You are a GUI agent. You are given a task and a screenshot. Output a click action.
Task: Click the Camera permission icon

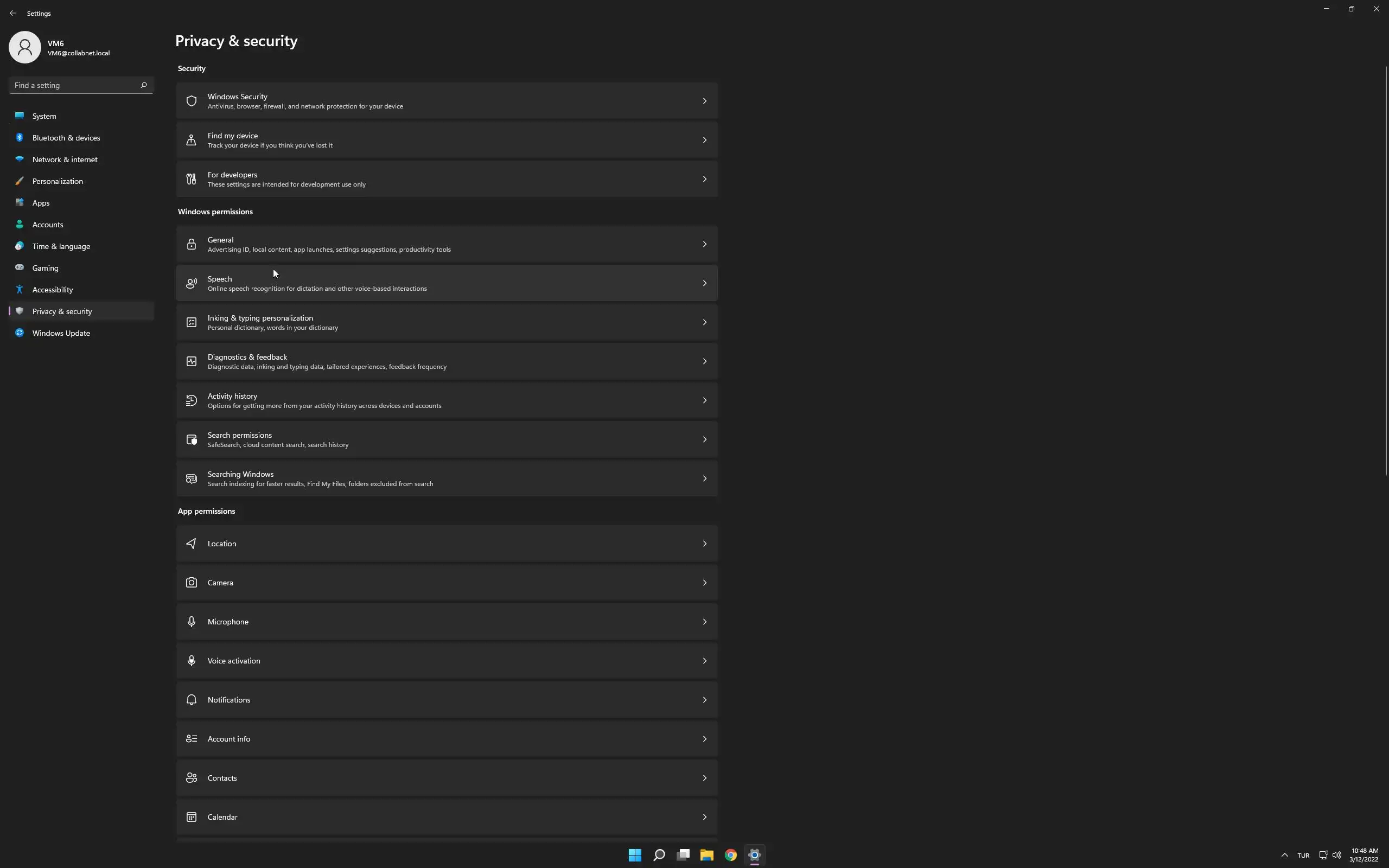(192, 583)
